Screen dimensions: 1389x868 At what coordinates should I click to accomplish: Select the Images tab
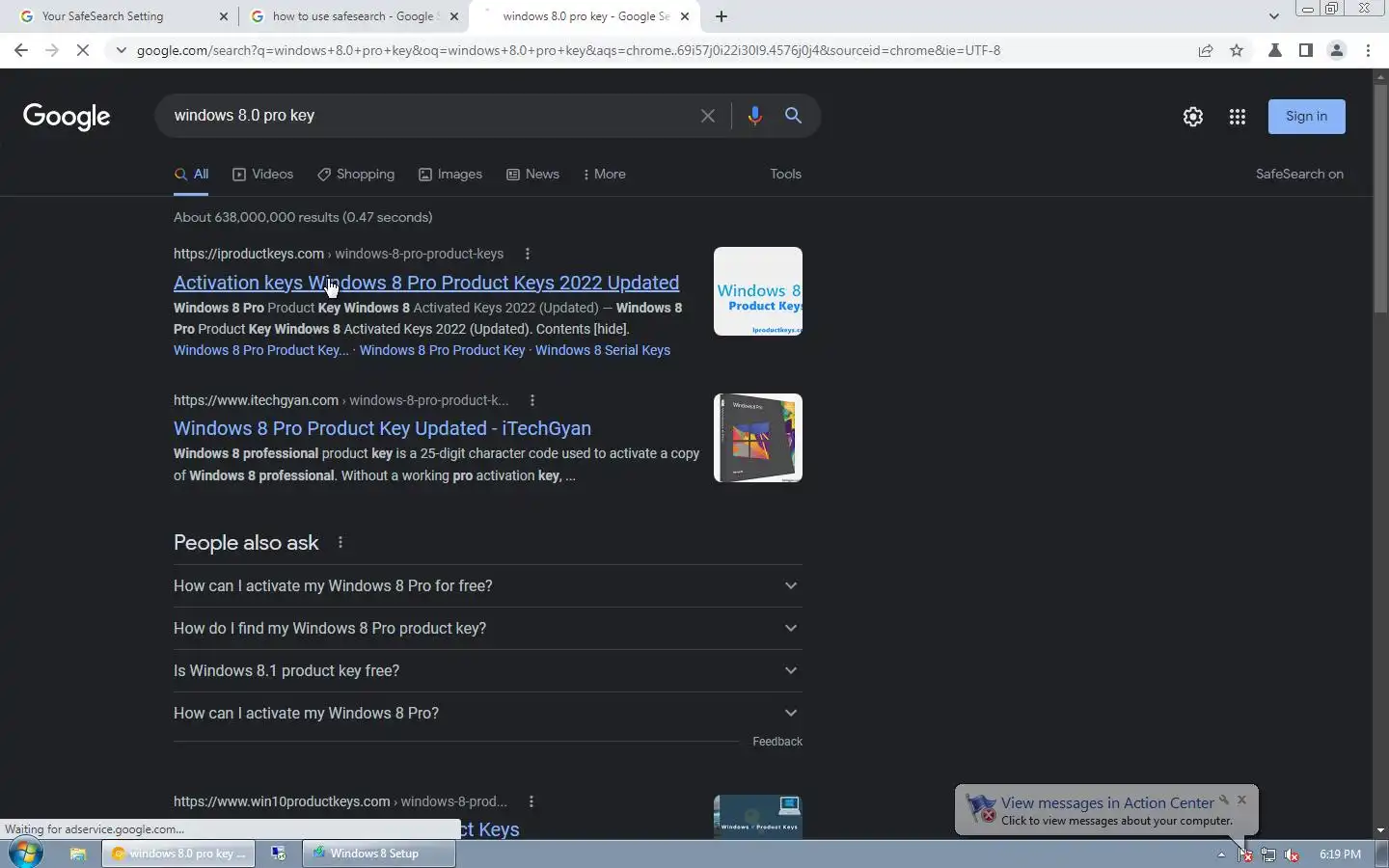point(450,175)
